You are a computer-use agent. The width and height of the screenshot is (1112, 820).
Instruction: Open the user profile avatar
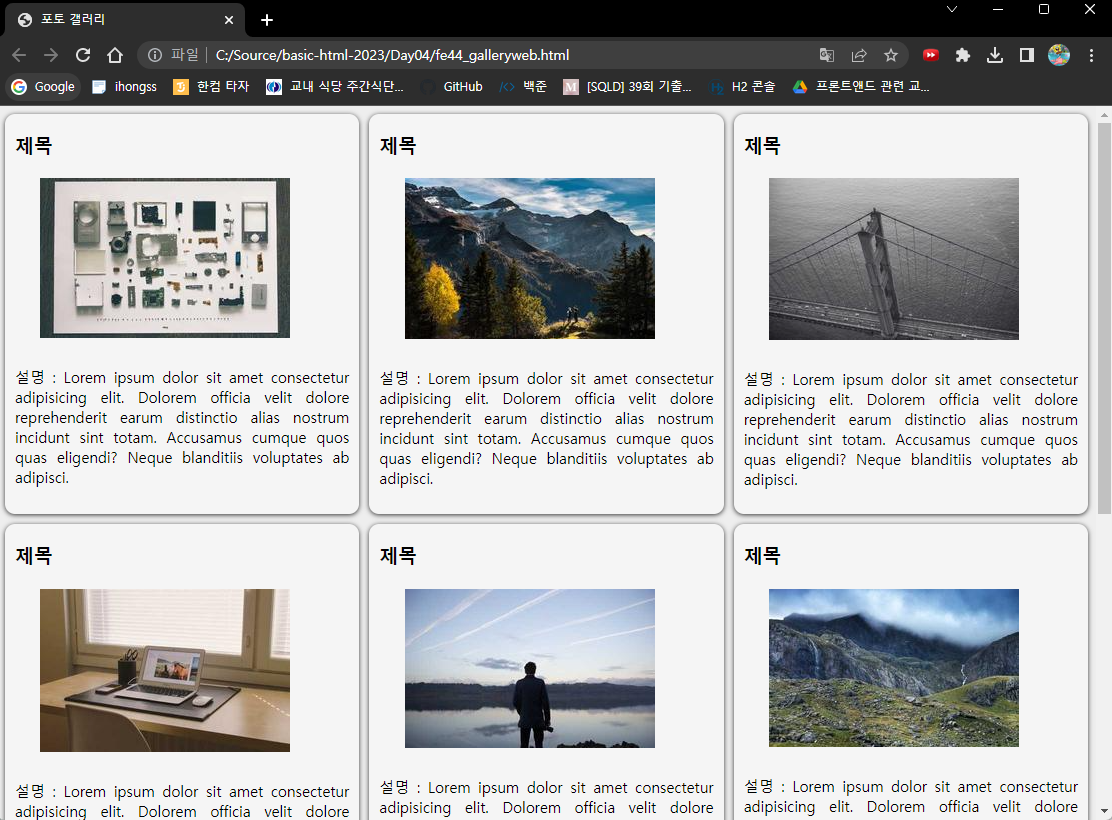click(1059, 55)
